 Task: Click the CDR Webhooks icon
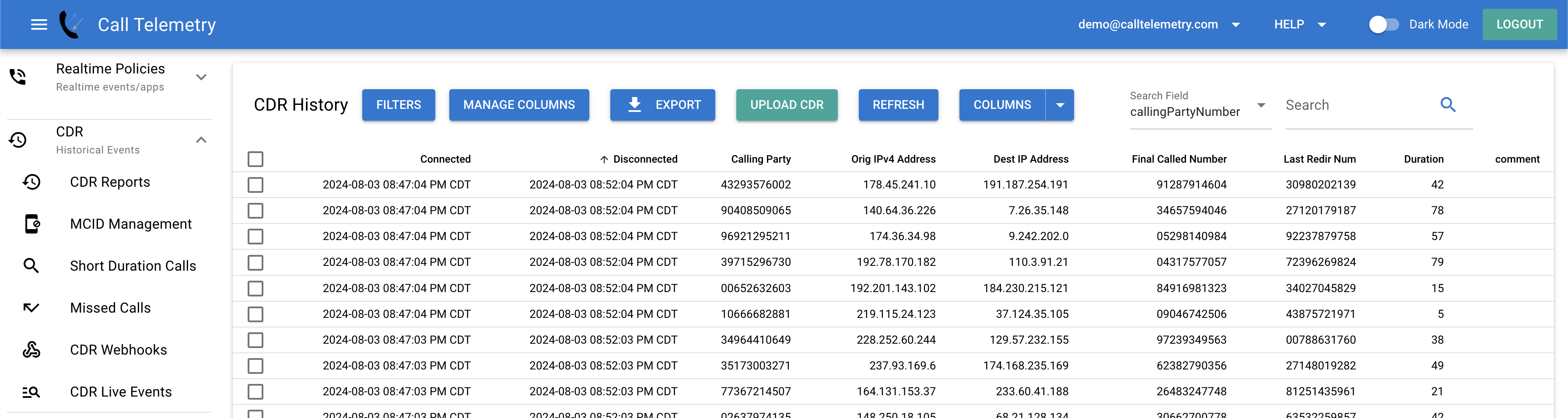31,350
